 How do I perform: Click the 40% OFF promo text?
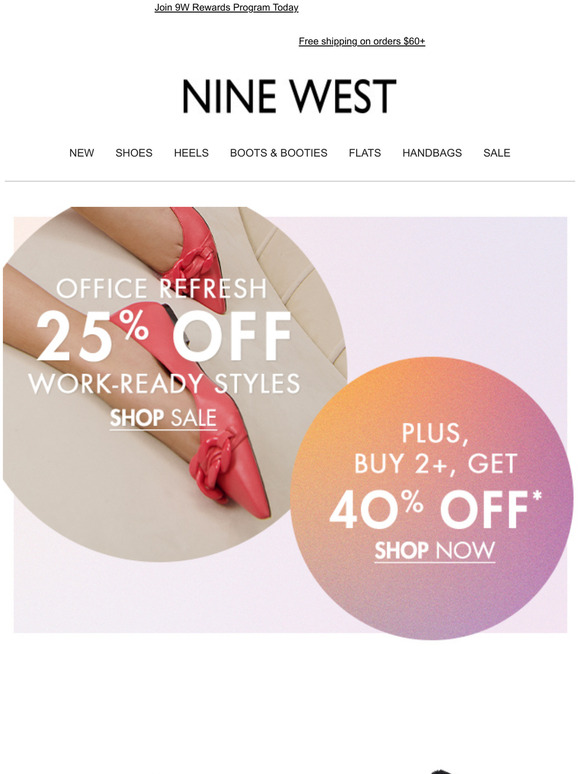(435, 509)
